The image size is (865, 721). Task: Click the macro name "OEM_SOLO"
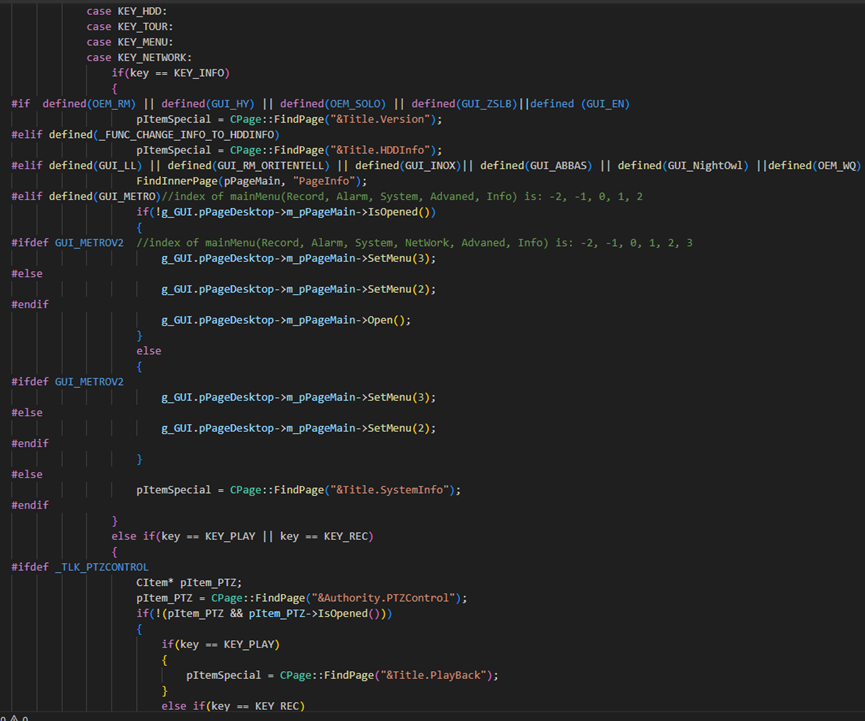pyautogui.click(x=355, y=104)
